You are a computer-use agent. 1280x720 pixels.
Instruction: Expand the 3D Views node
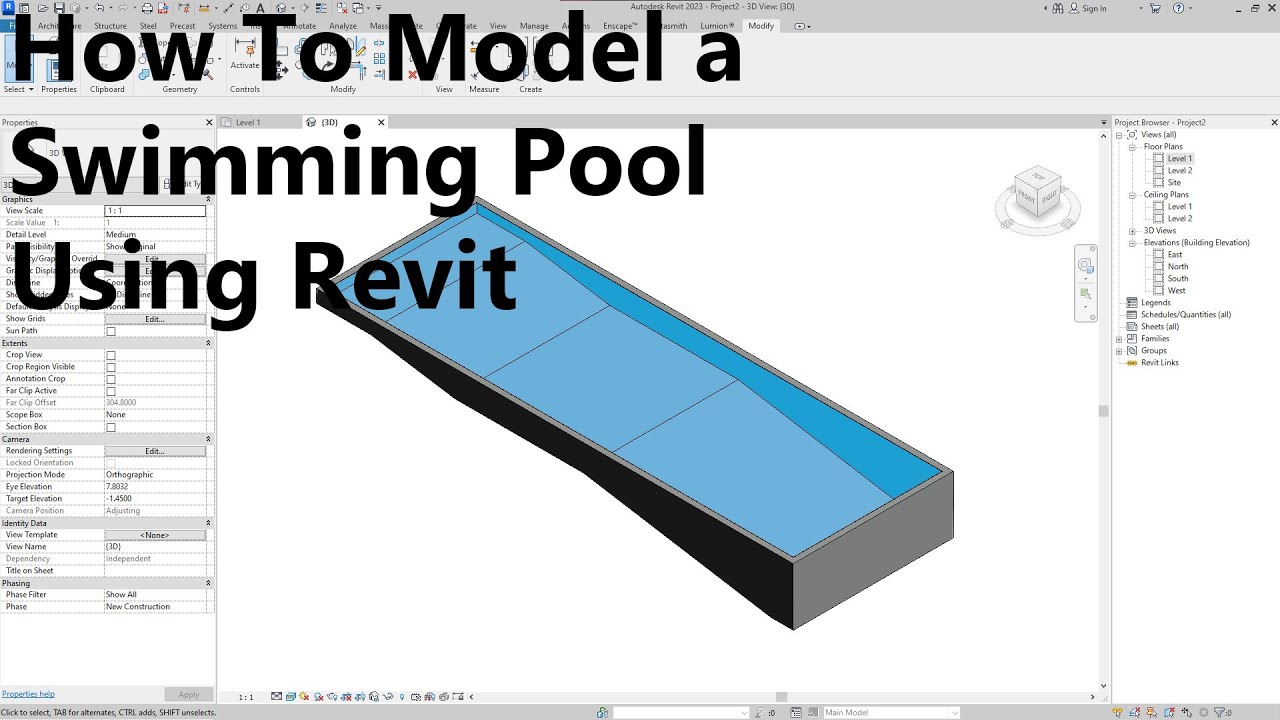point(1133,231)
